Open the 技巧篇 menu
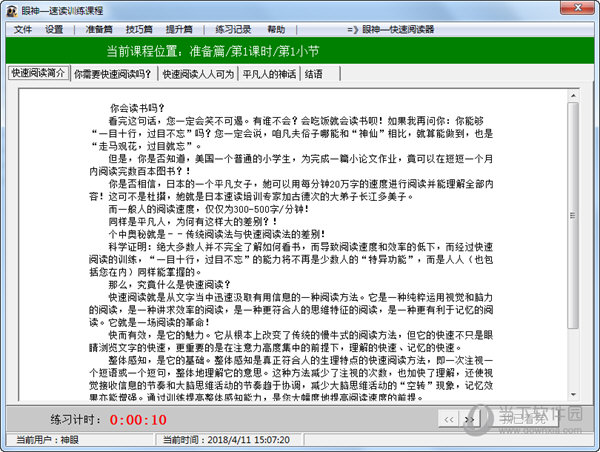Screen dimensions: 600x452 pos(139,29)
